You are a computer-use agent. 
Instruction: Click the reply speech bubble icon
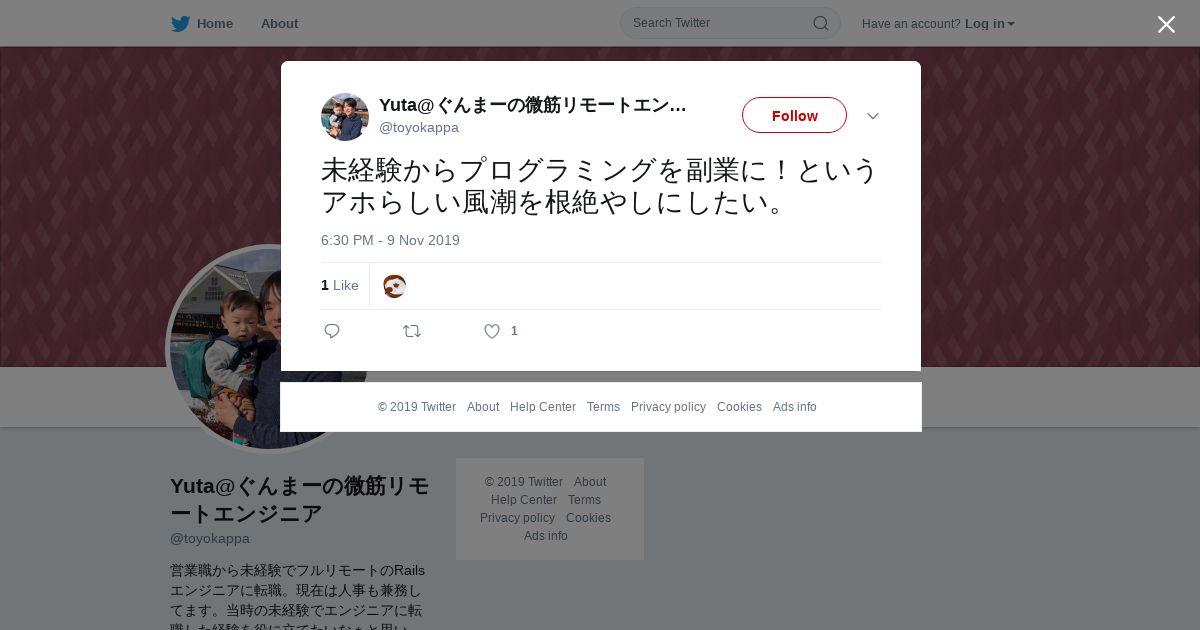(x=332, y=331)
